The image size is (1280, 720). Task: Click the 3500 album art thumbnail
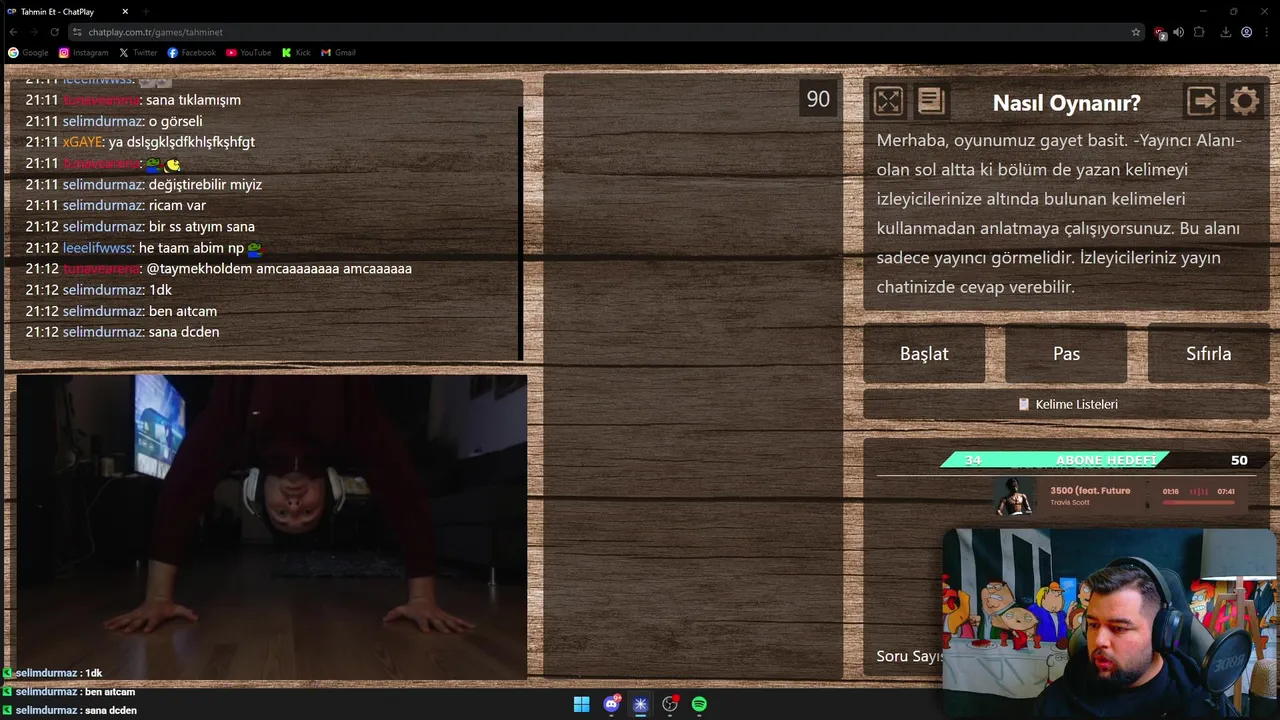(x=1015, y=497)
